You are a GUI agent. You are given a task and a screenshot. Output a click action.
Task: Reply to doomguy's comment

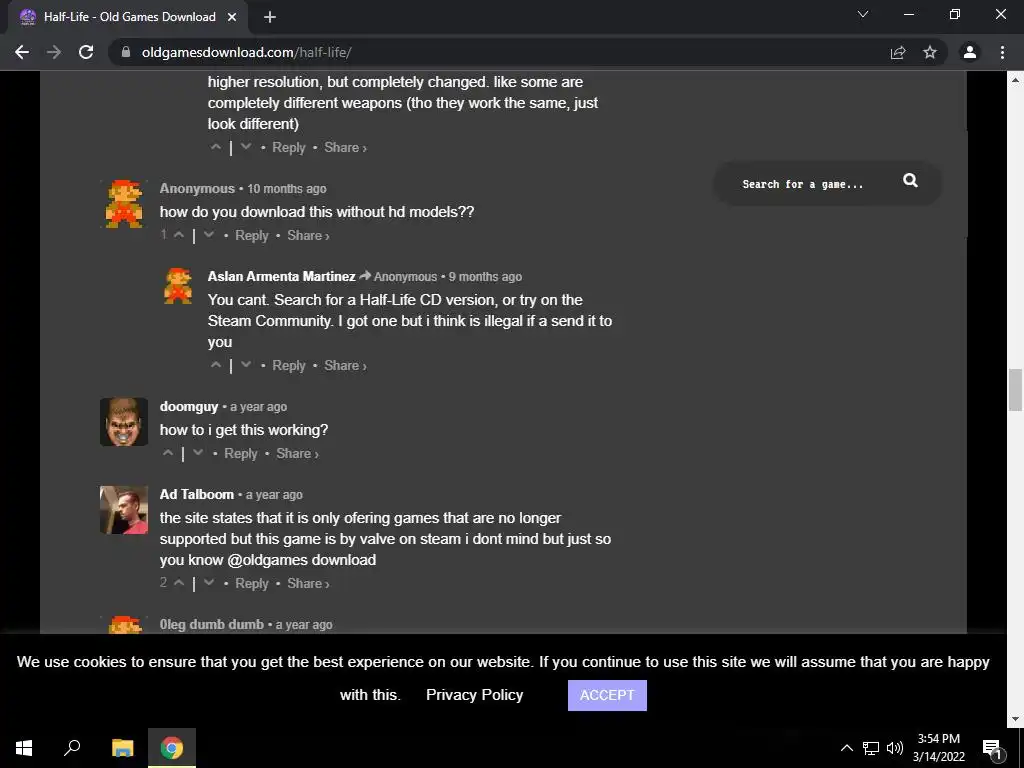click(241, 453)
